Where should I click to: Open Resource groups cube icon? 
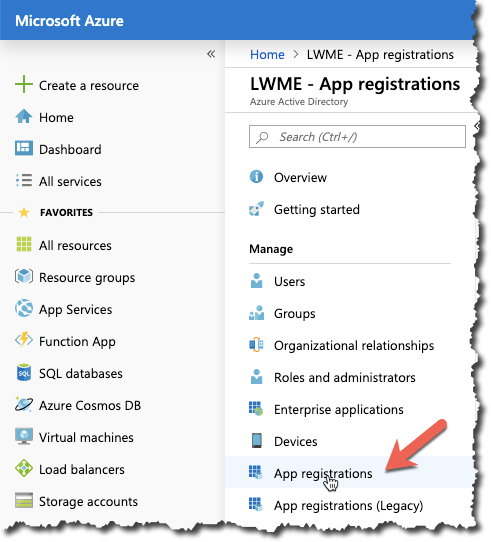pos(24,276)
